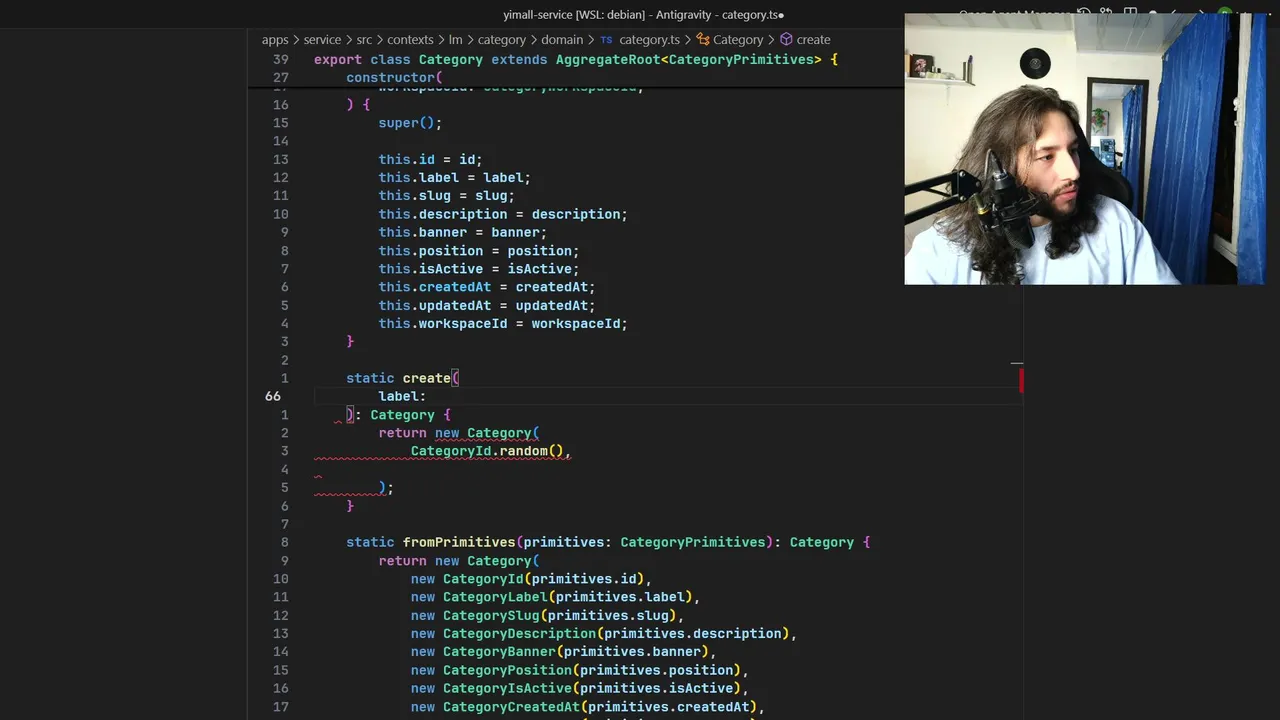Viewport: 1280px width, 720px height.
Task: Place cursor after 'label:' parameter
Action: click(x=427, y=396)
